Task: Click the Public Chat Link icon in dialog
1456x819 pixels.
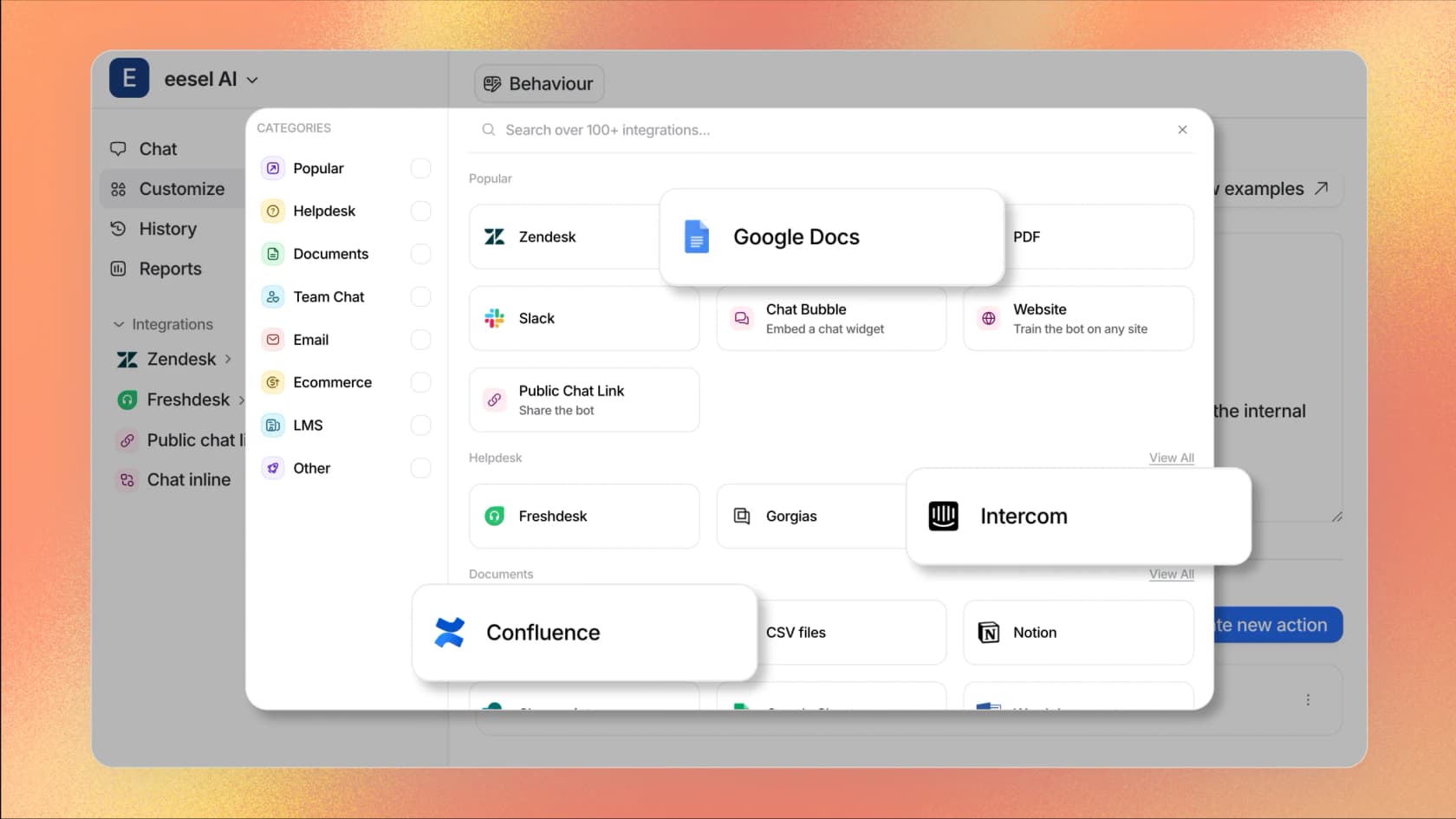Action: pyautogui.click(x=494, y=400)
